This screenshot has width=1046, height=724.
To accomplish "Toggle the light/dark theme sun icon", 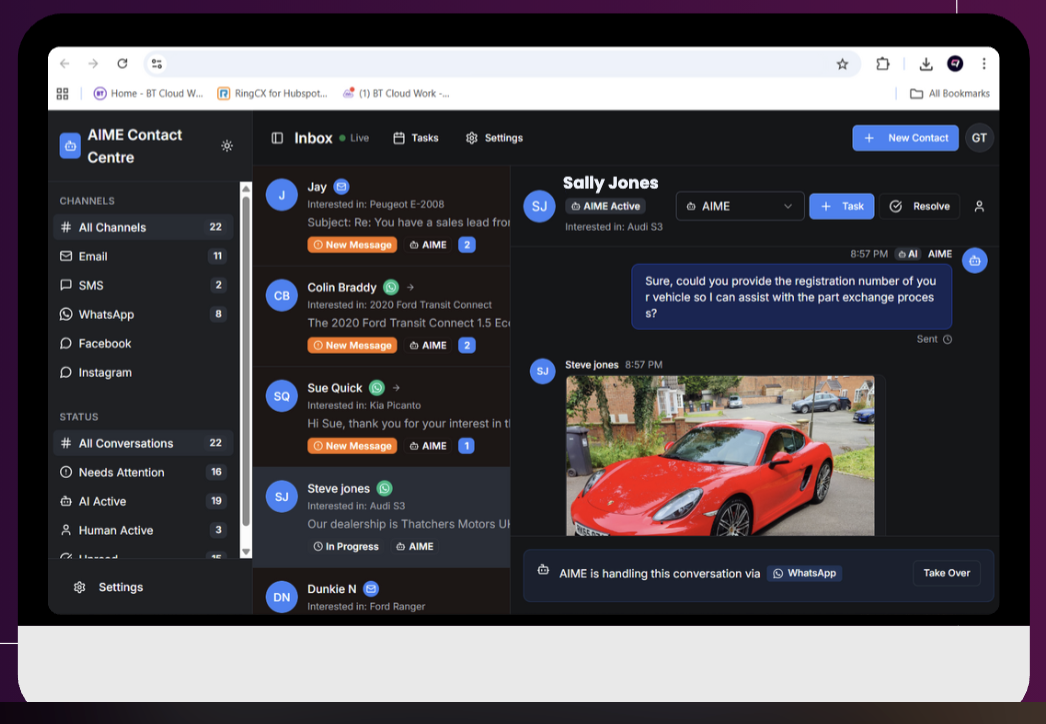I will click(x=227, y=146).
